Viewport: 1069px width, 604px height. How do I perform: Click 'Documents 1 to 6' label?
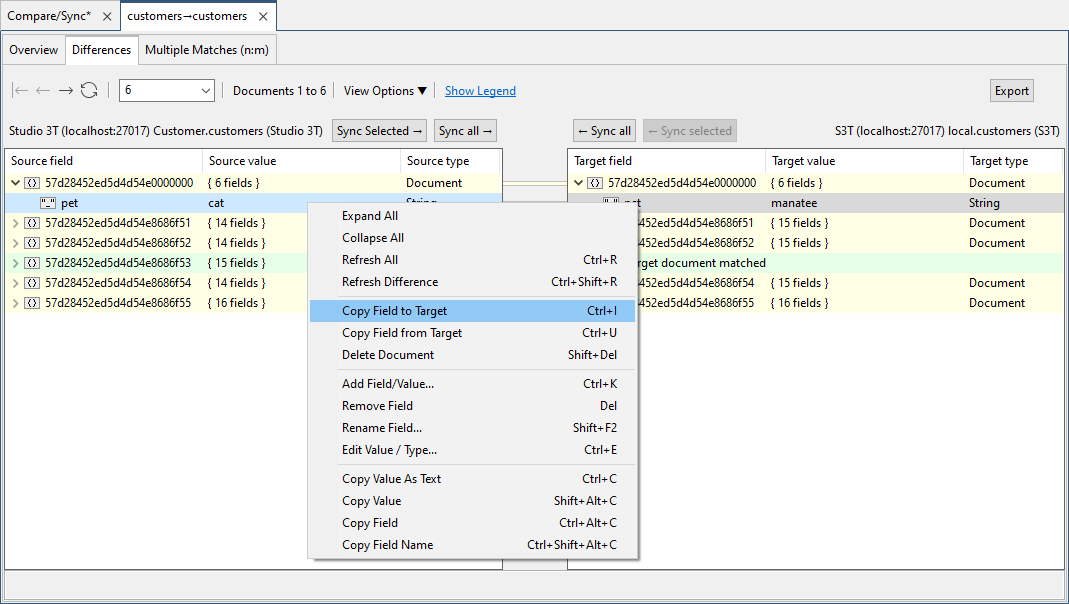coord(280,91)
